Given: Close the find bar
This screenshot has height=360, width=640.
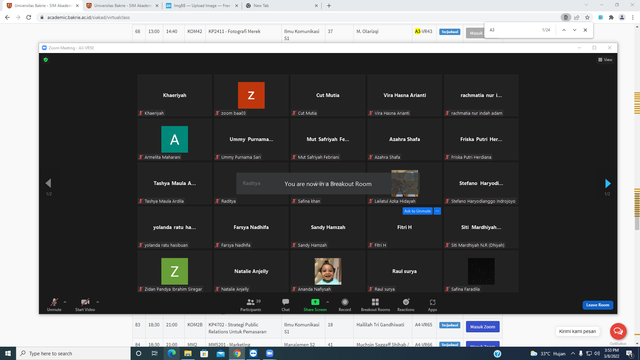Looking at the screenshot, I should coord(585,30).
